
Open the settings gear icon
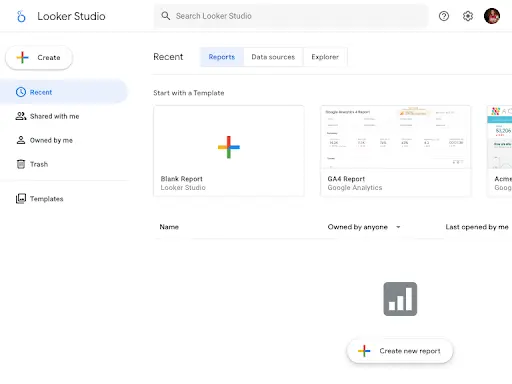[468, 16]
